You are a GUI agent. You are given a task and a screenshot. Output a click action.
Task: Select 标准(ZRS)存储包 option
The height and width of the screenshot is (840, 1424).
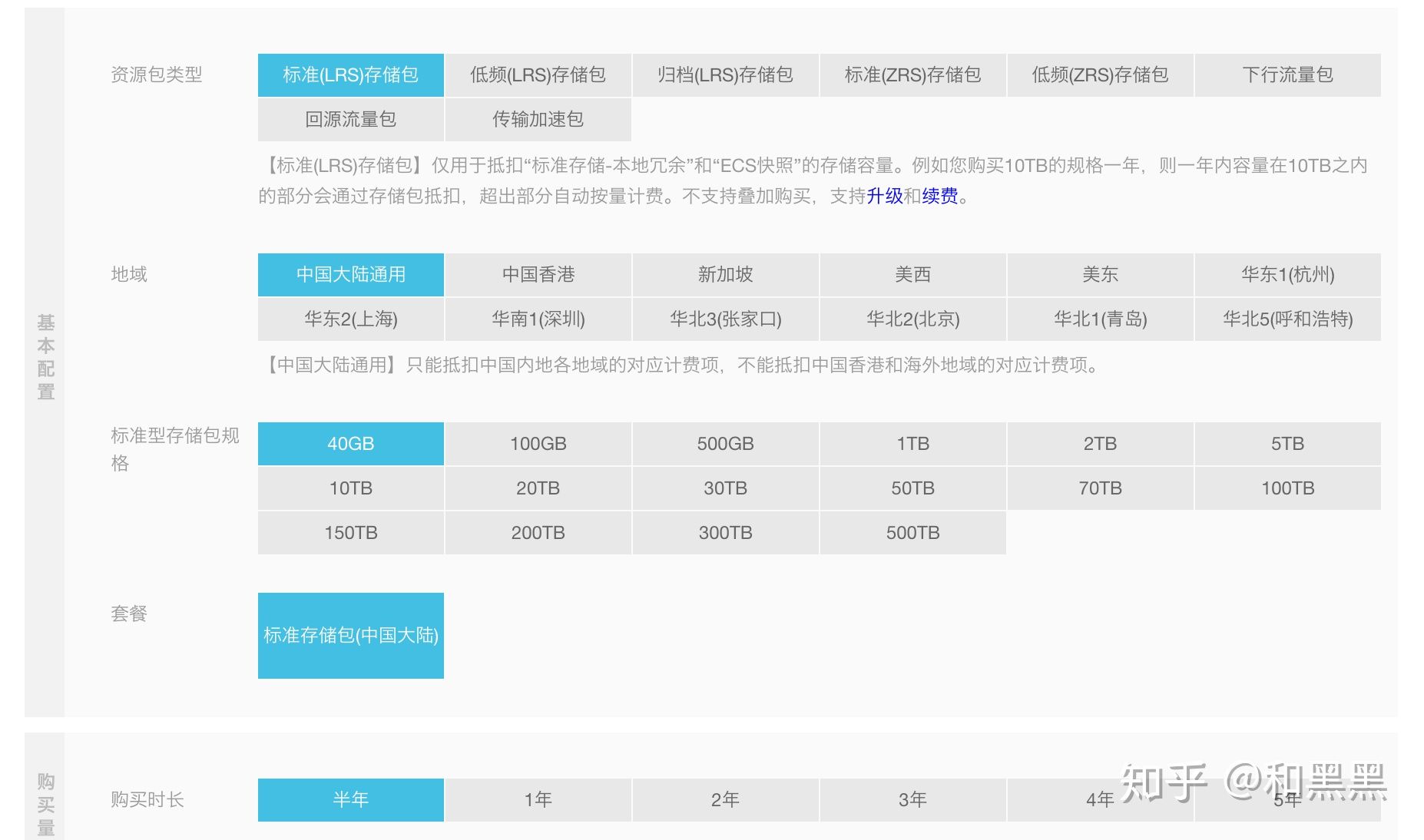[x=912, y=75]
